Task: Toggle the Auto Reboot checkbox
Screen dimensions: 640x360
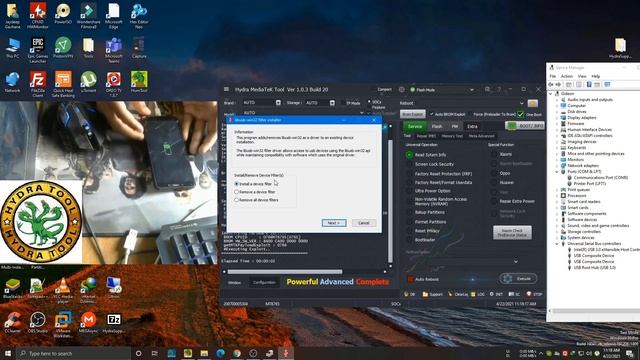Action: click(x=411, y=279)
